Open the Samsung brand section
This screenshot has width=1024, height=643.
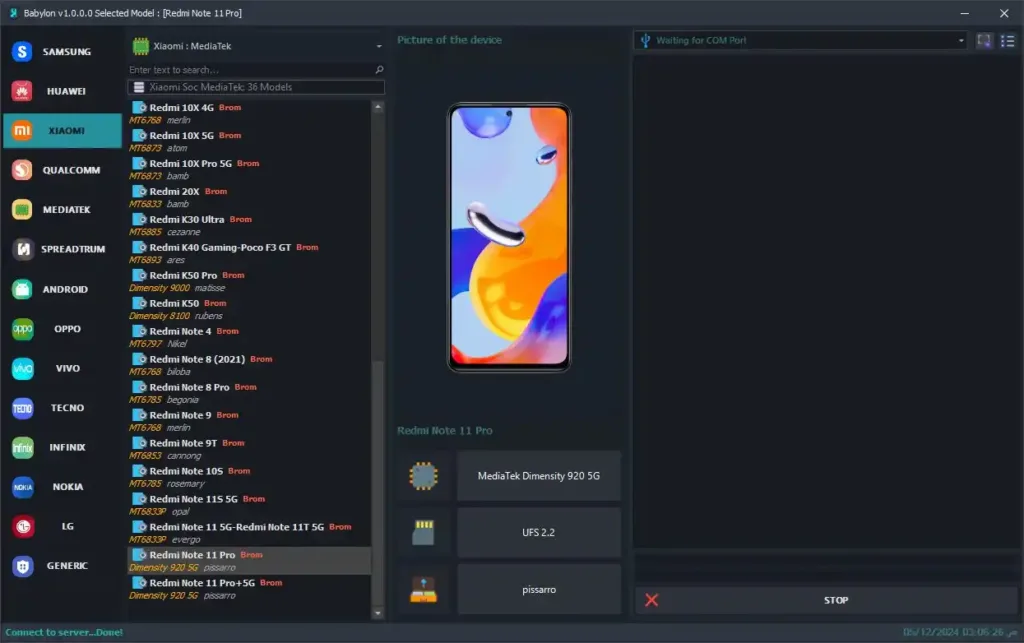pyautogui.click(x=62, y=52)
